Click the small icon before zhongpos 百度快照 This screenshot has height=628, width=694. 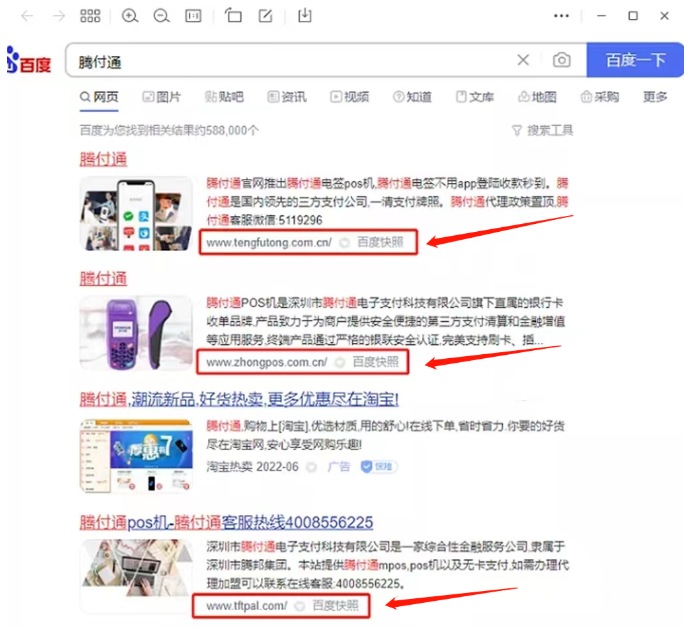[x=340, y=363]
